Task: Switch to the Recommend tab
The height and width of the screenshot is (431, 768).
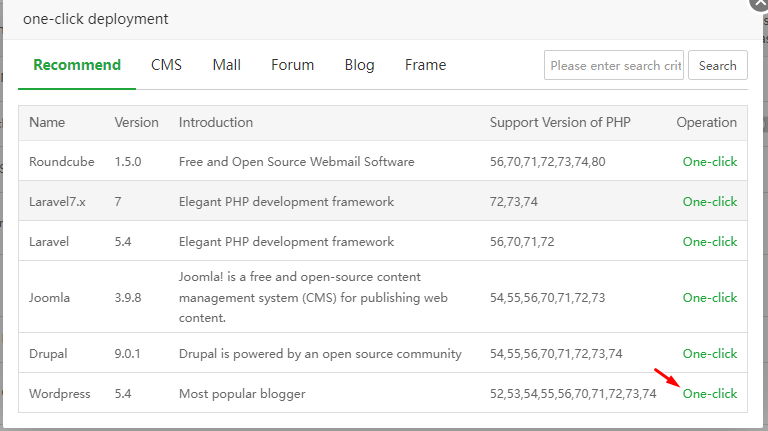Action: (77, 65)
